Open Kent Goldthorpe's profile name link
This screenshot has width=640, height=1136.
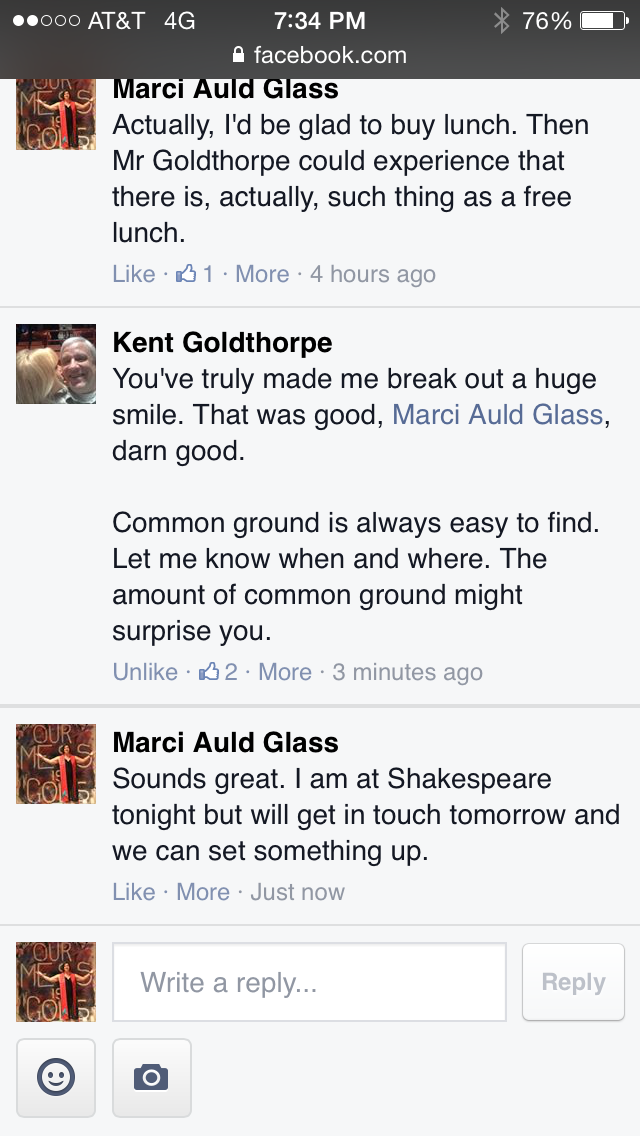[x=222, y=343]
